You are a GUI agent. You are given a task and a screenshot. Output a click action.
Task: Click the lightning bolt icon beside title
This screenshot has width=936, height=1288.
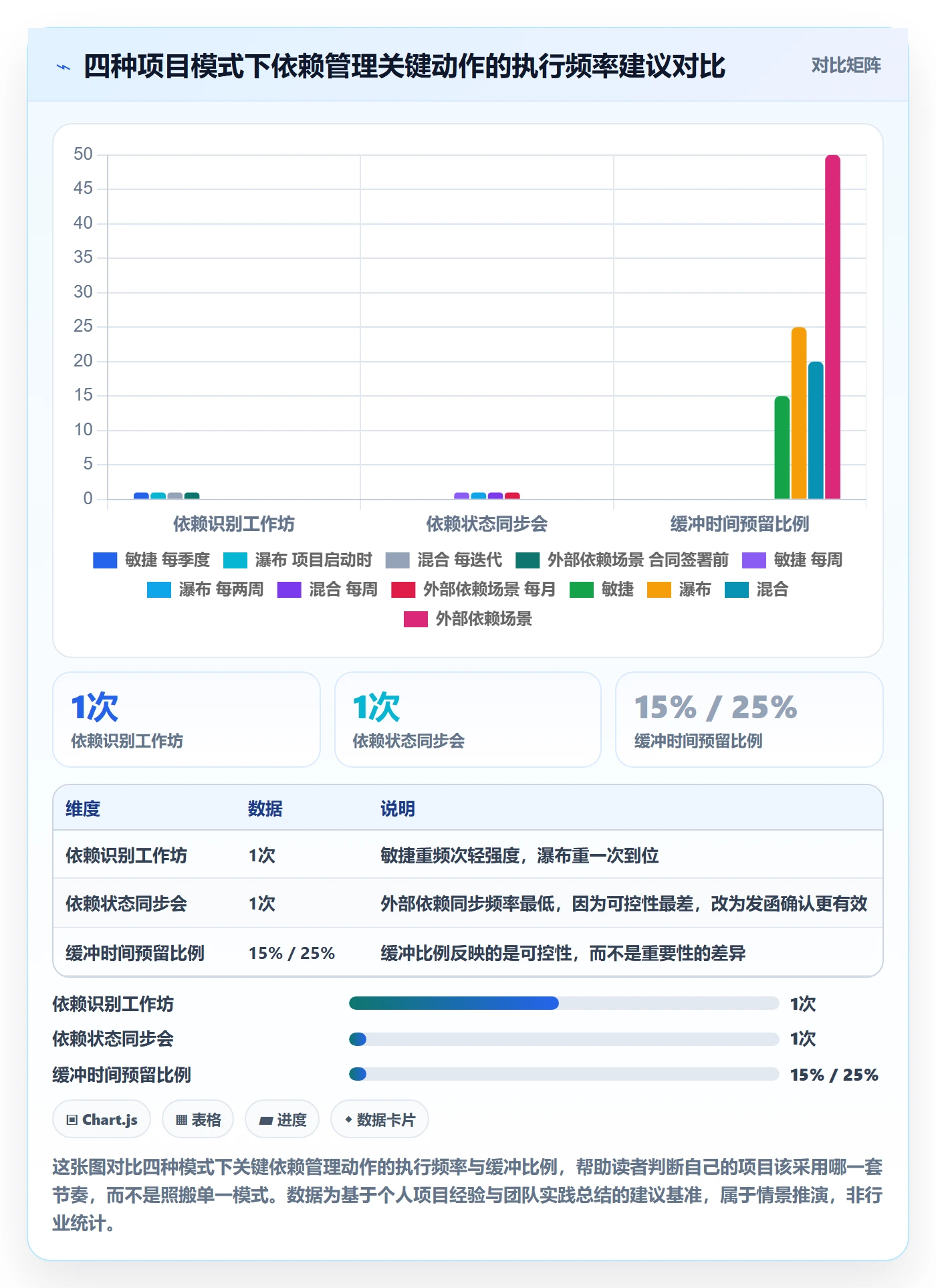pyautogui.click(x=64, y=67)
